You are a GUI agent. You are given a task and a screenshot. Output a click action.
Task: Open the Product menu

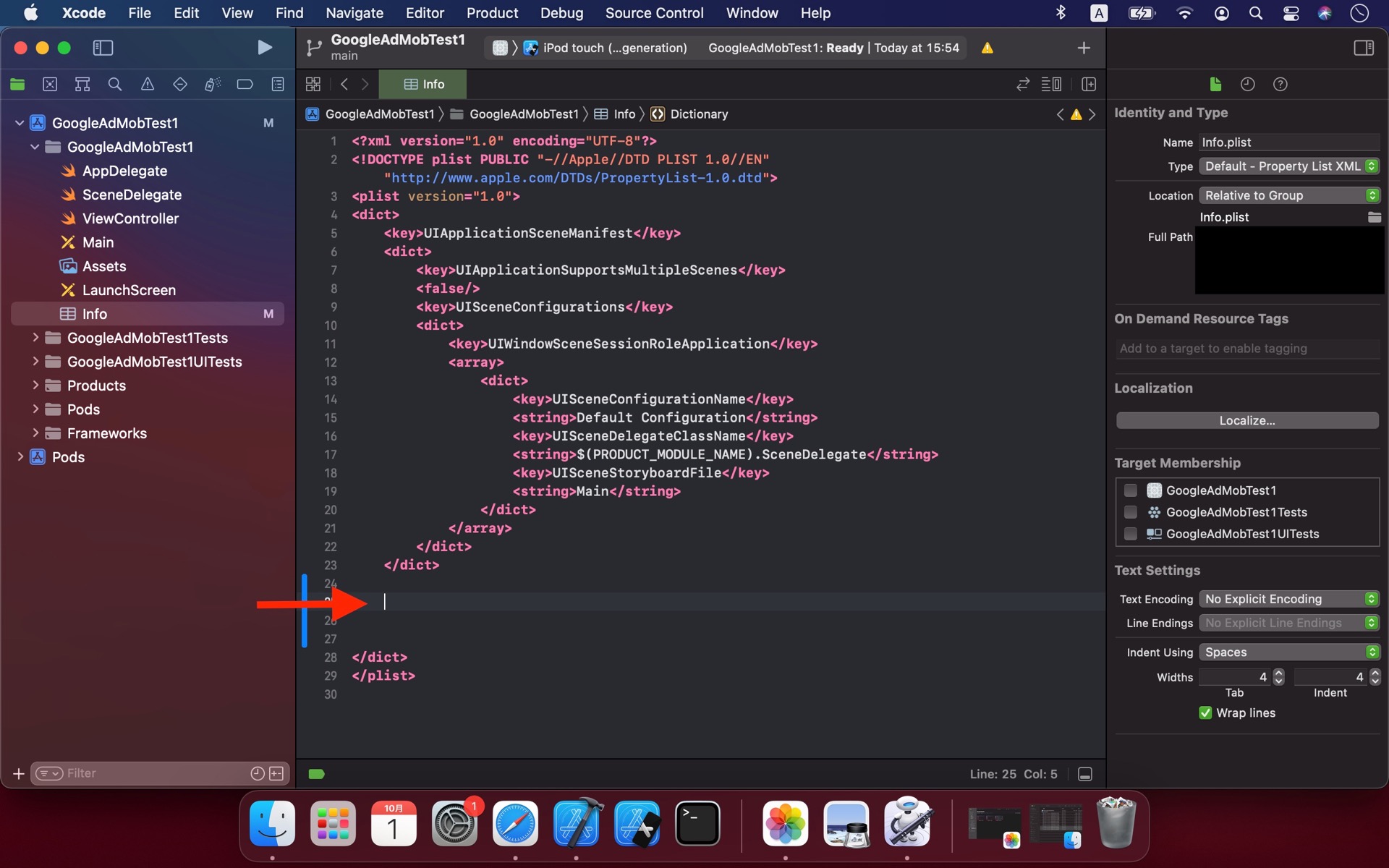(492, 13)
